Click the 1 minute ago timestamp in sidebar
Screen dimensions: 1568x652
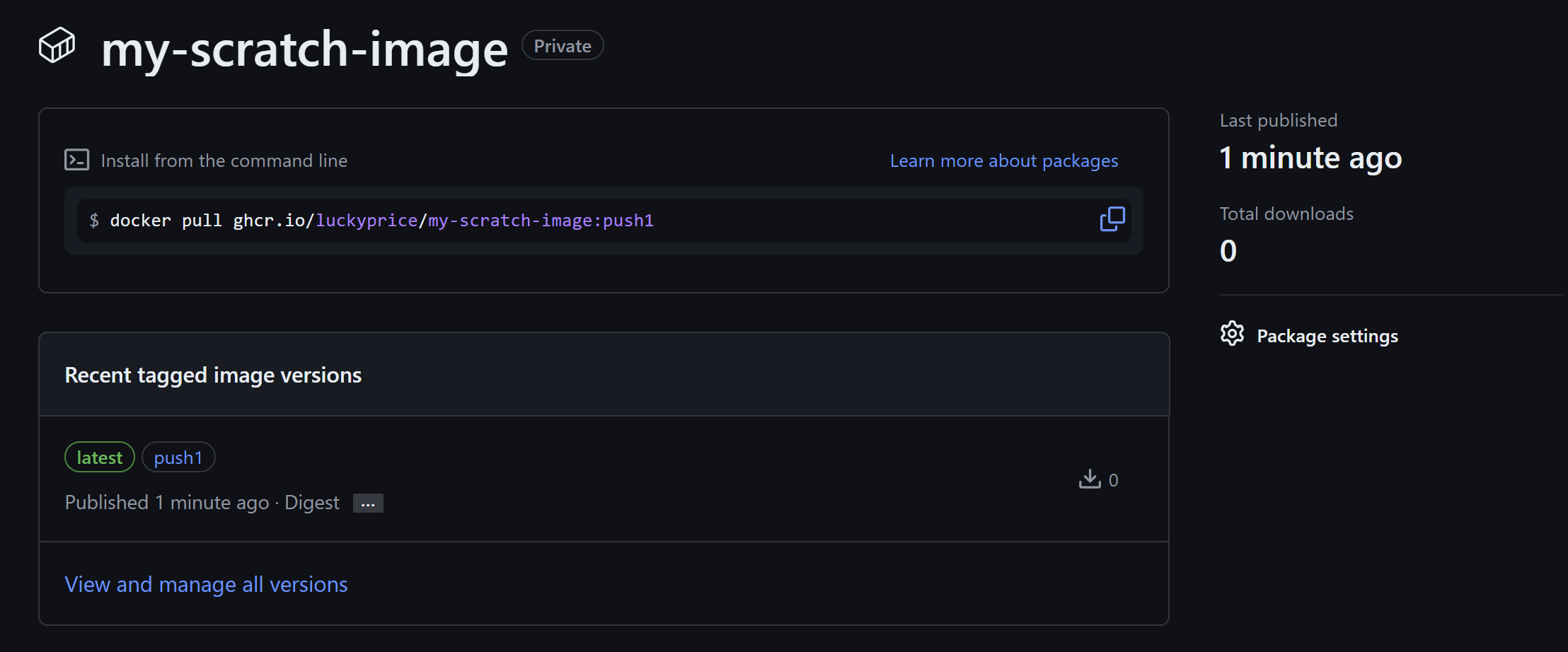[x=1310, y=158]
